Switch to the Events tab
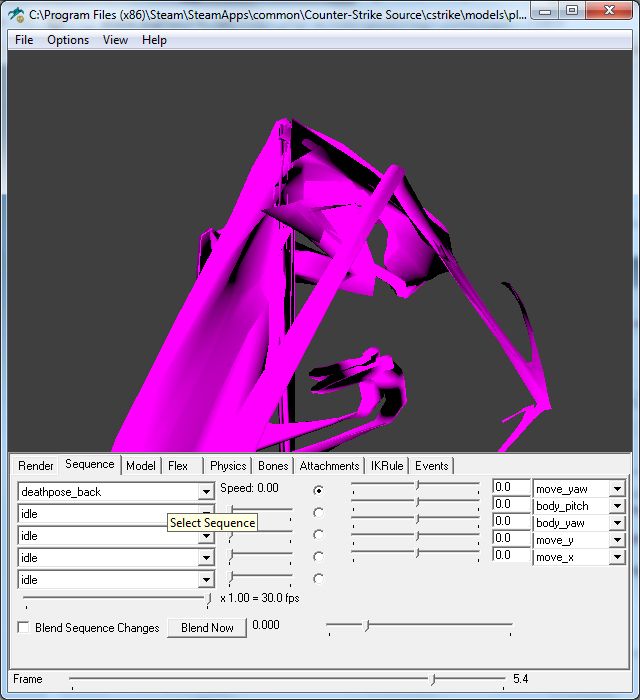Image resolution: width=640 pixels, height=700 pixels. (432, 466)
